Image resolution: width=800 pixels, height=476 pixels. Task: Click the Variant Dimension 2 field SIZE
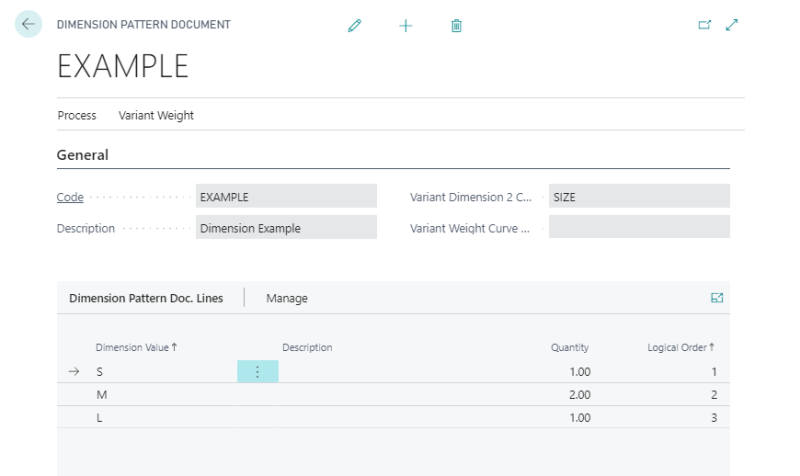pyautogui.click(x=639, y=197)
